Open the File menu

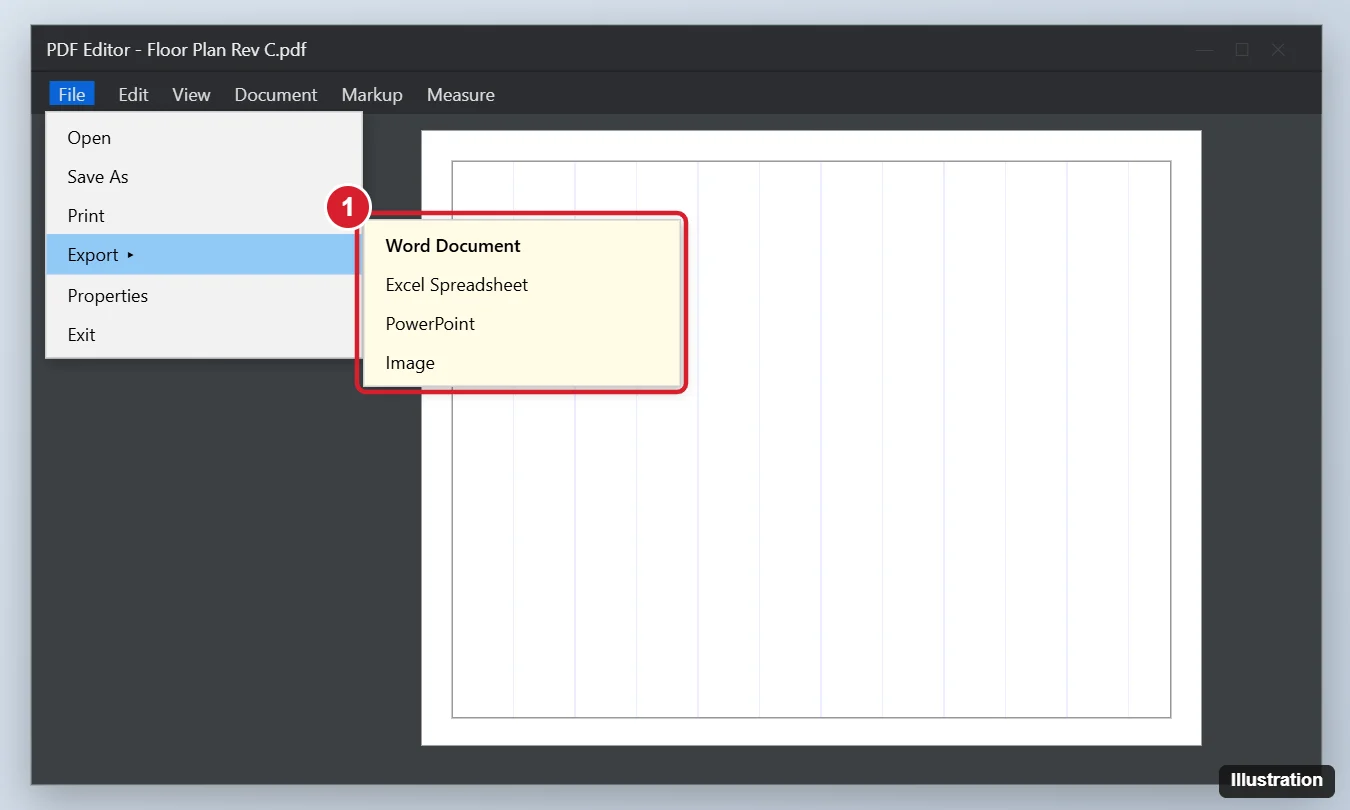coord(72,94)
